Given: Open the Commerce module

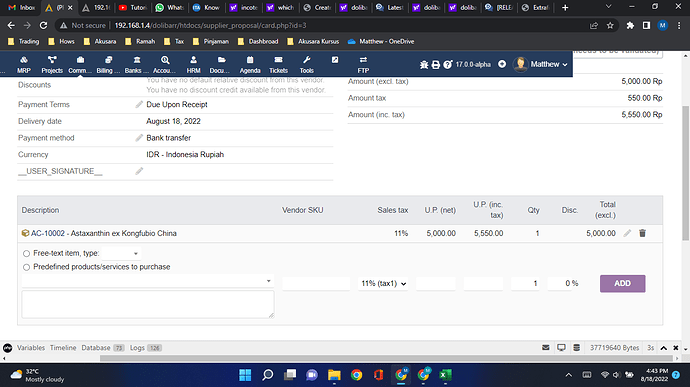Looking at the screenshot, I should 80,64.
